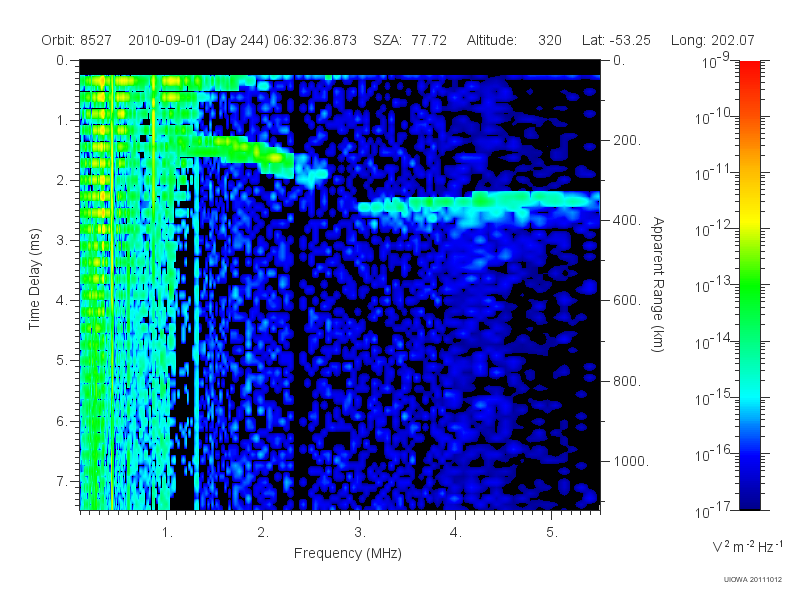Click the SZA: 77.72 value

(410, 40)
